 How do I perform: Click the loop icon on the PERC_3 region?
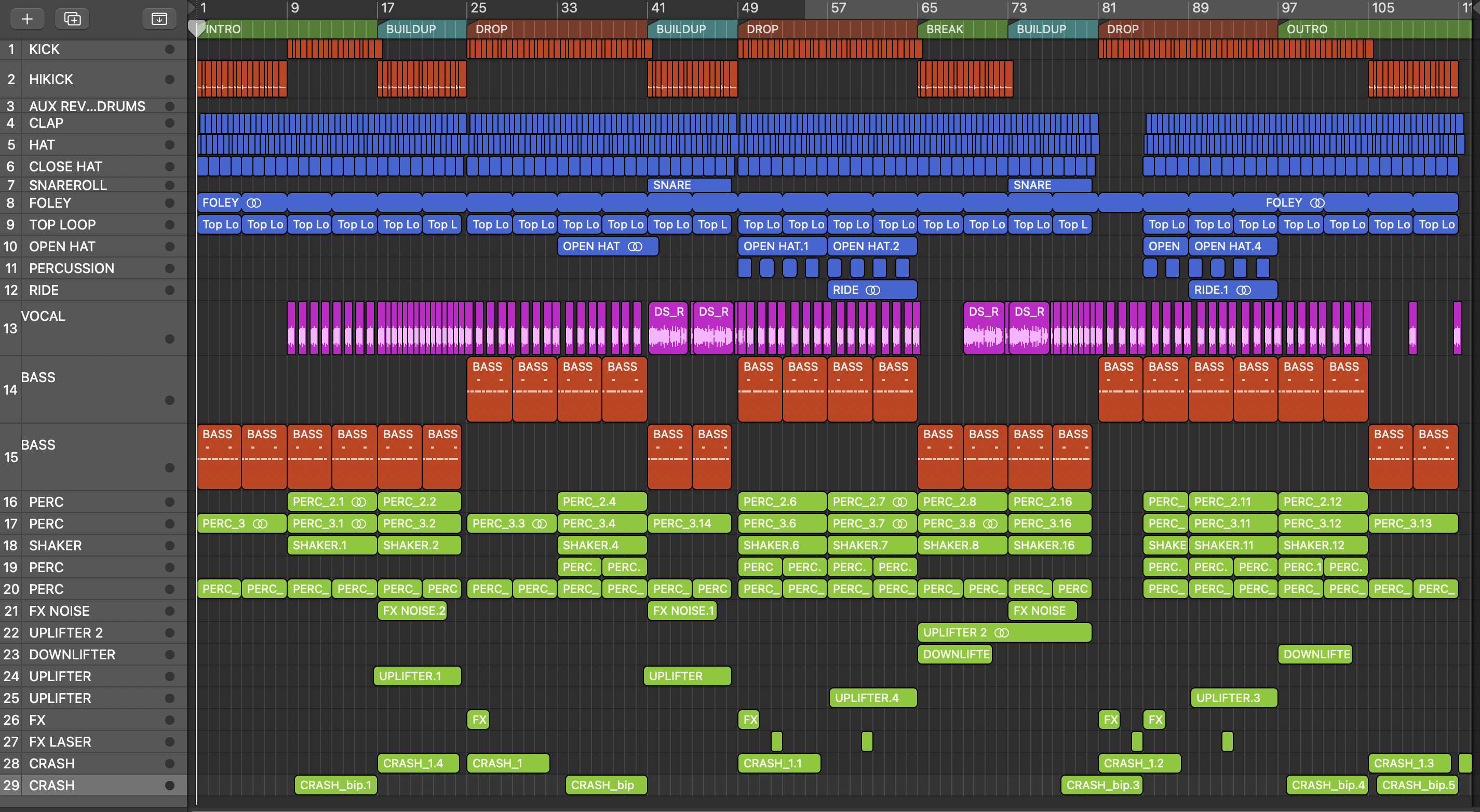click(x=260, y=524)
